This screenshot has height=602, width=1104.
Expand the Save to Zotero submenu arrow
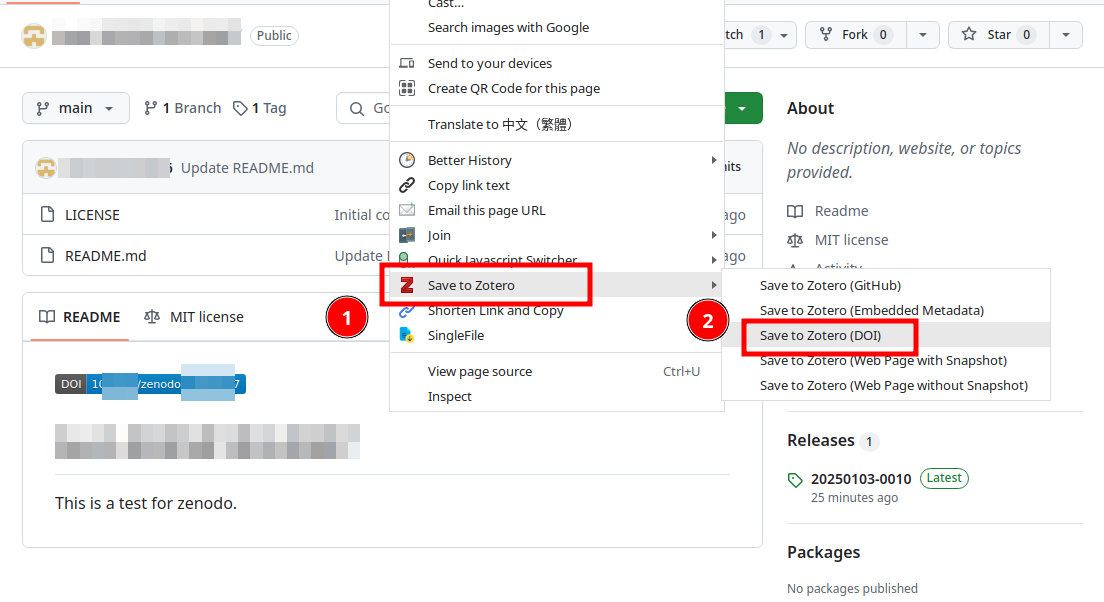pos(713,285)
